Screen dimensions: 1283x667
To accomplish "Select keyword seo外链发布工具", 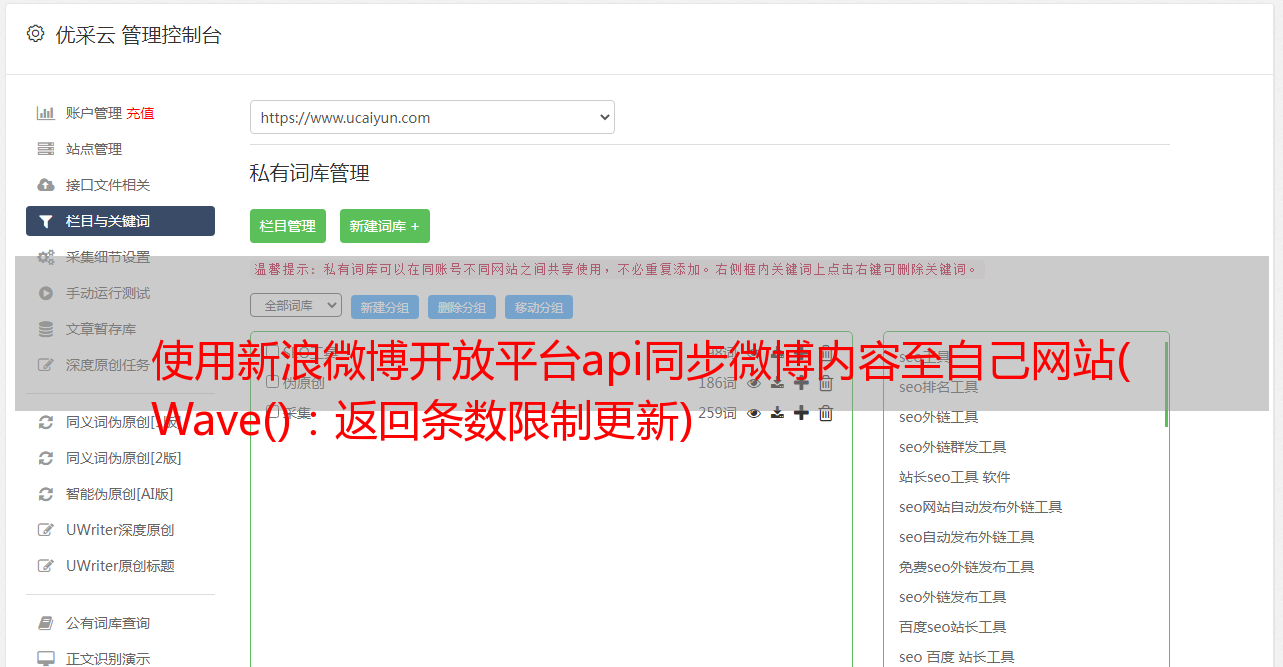I will point(953,597).
